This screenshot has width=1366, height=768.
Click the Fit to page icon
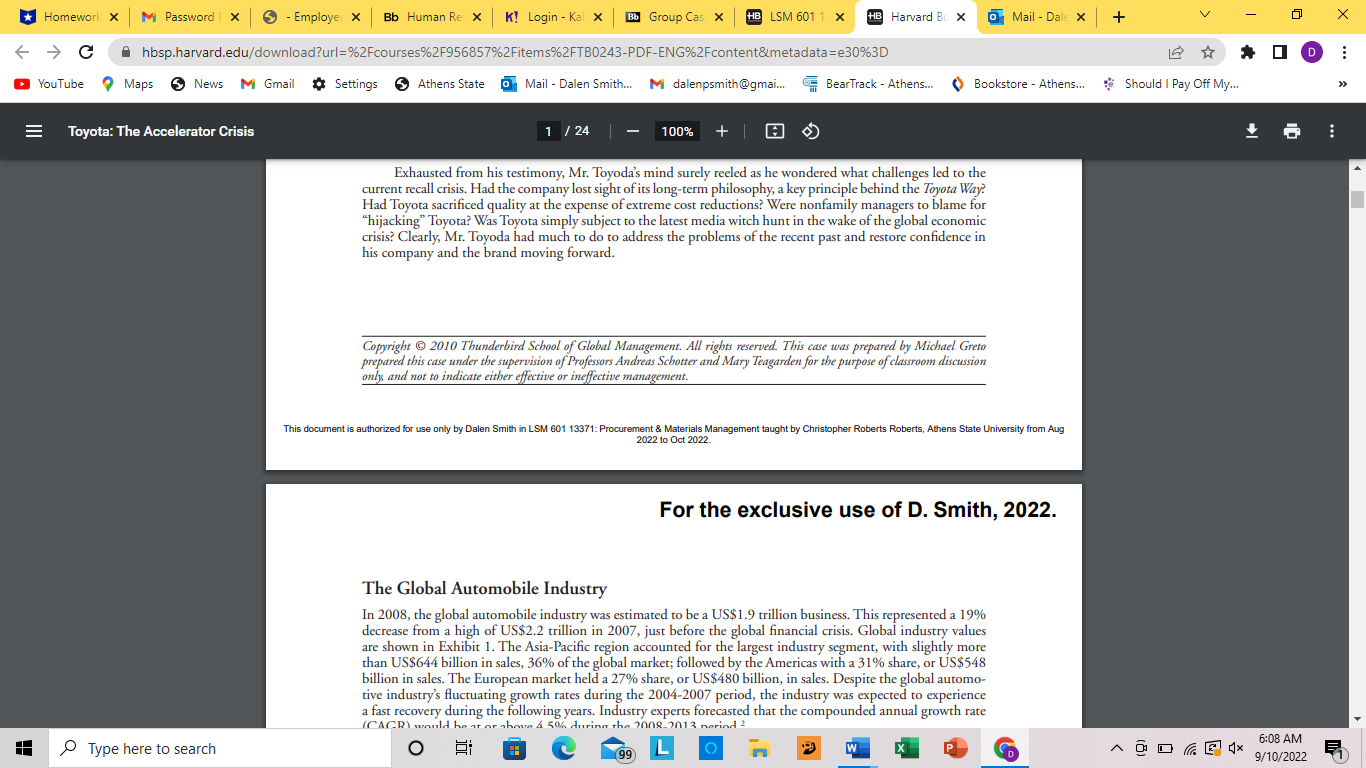coord(774,131)
